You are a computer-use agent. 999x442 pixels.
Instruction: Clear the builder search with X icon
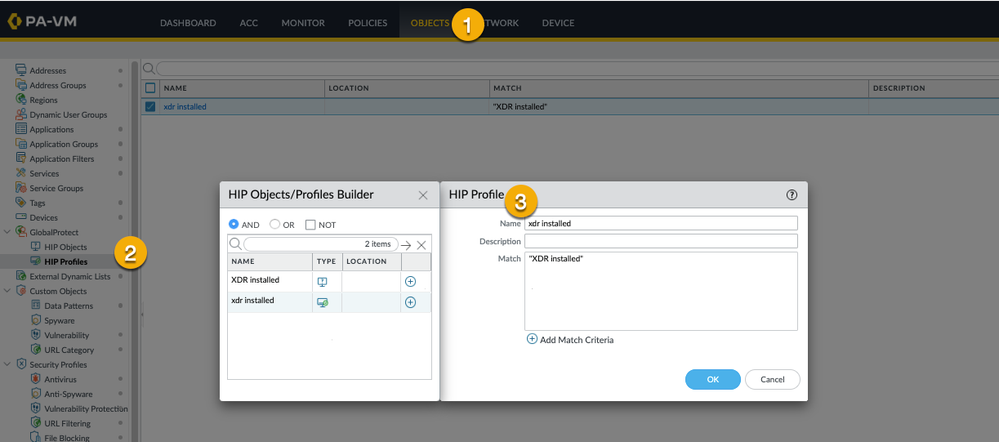[x=421, y=245]
